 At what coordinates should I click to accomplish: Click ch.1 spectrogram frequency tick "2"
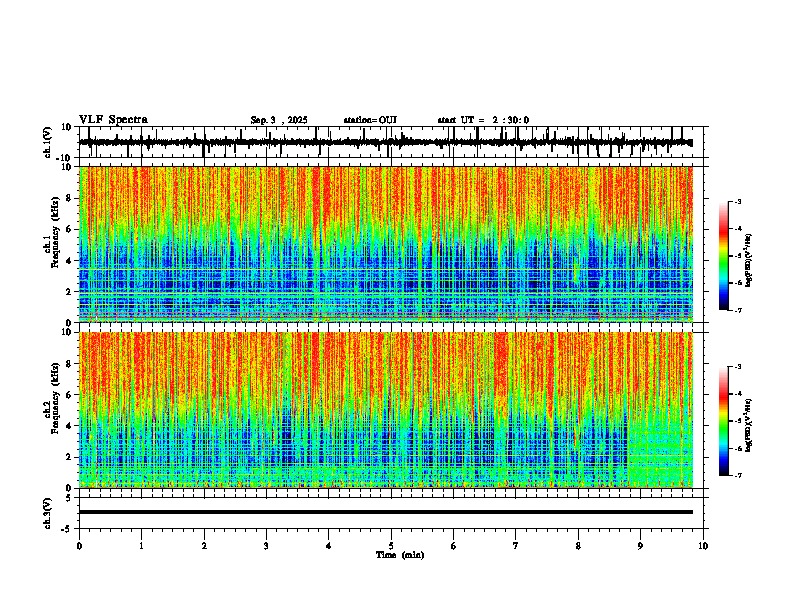(x=69, y=292)
